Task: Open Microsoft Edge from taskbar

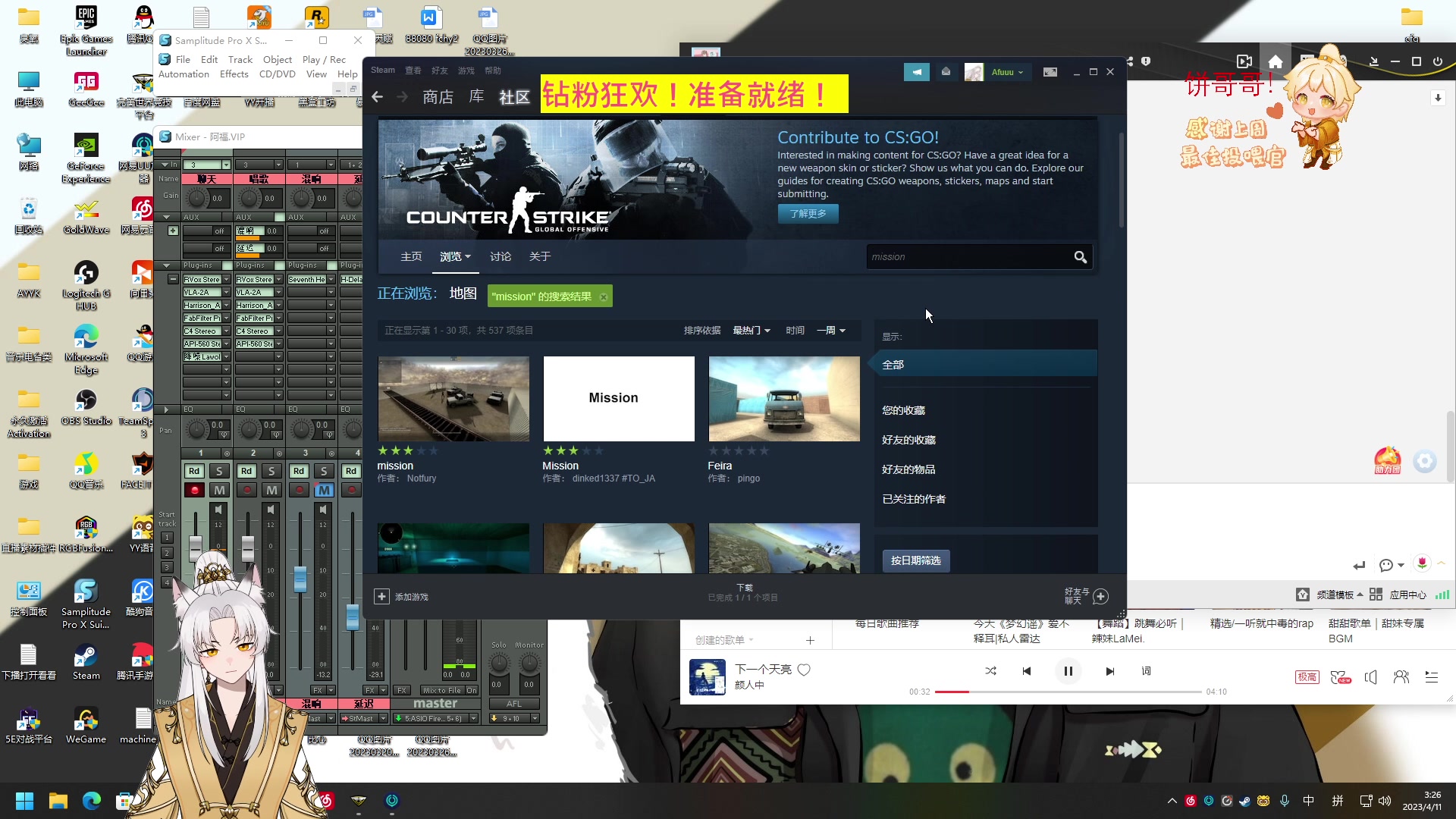Action: (x=92, y=801)
